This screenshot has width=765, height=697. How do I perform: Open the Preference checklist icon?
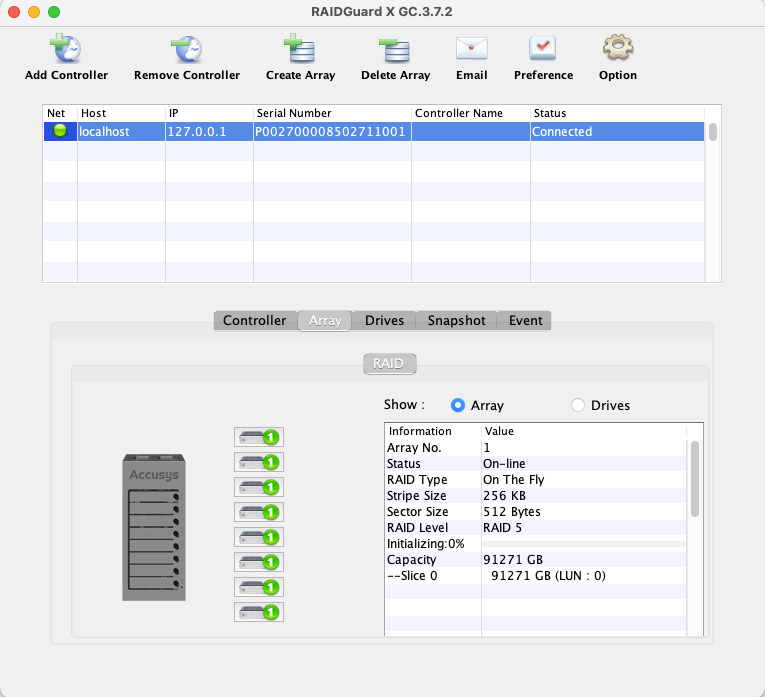pyautogui.click(x=543, y=48)
